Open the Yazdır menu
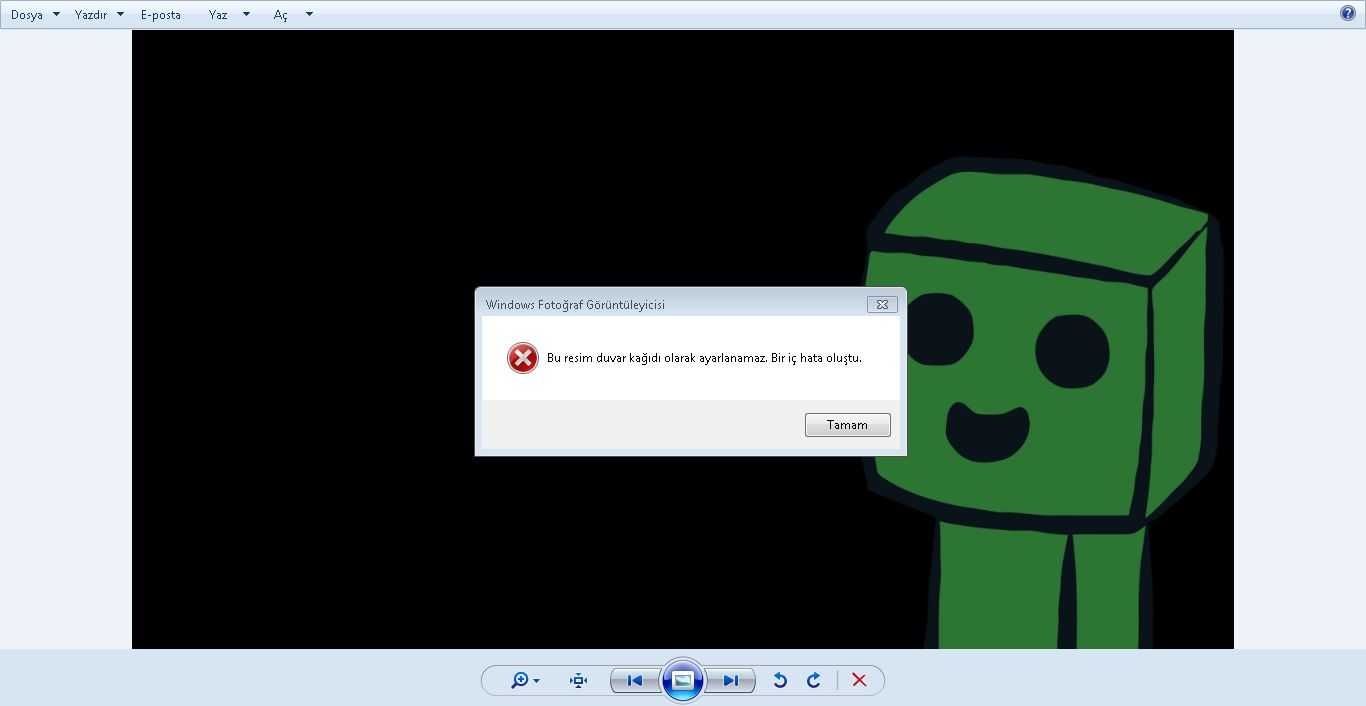The image size is (1366, 706). pos(91,15)
